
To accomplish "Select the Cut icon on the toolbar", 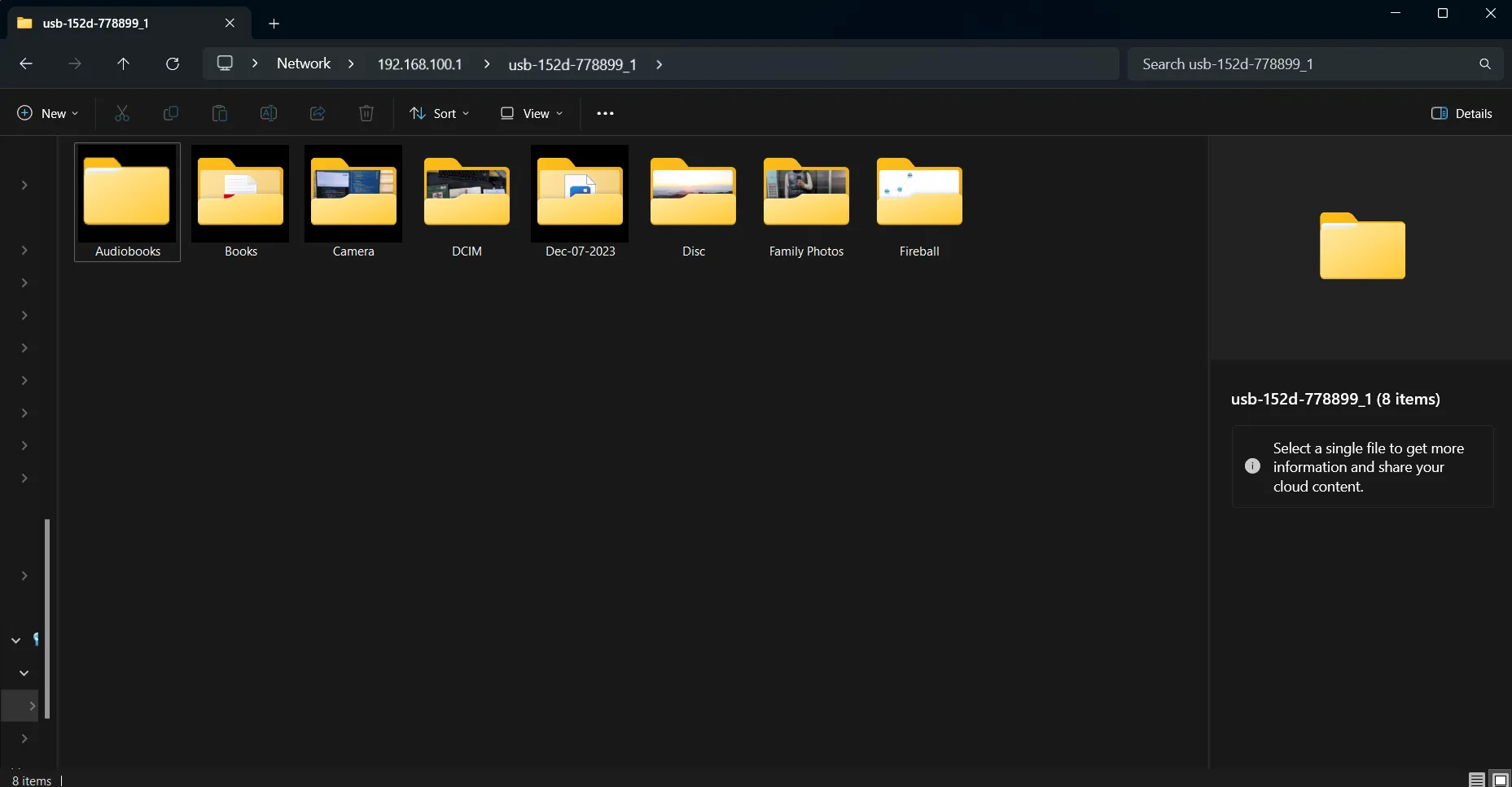I will (x=122, y=113).
